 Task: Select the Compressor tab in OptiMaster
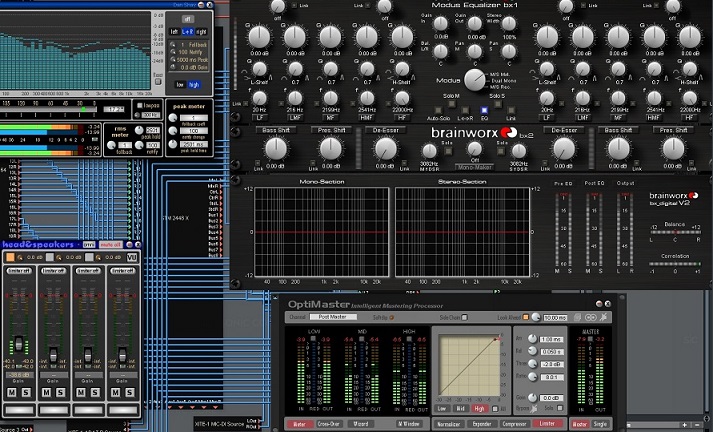[514, 424]
